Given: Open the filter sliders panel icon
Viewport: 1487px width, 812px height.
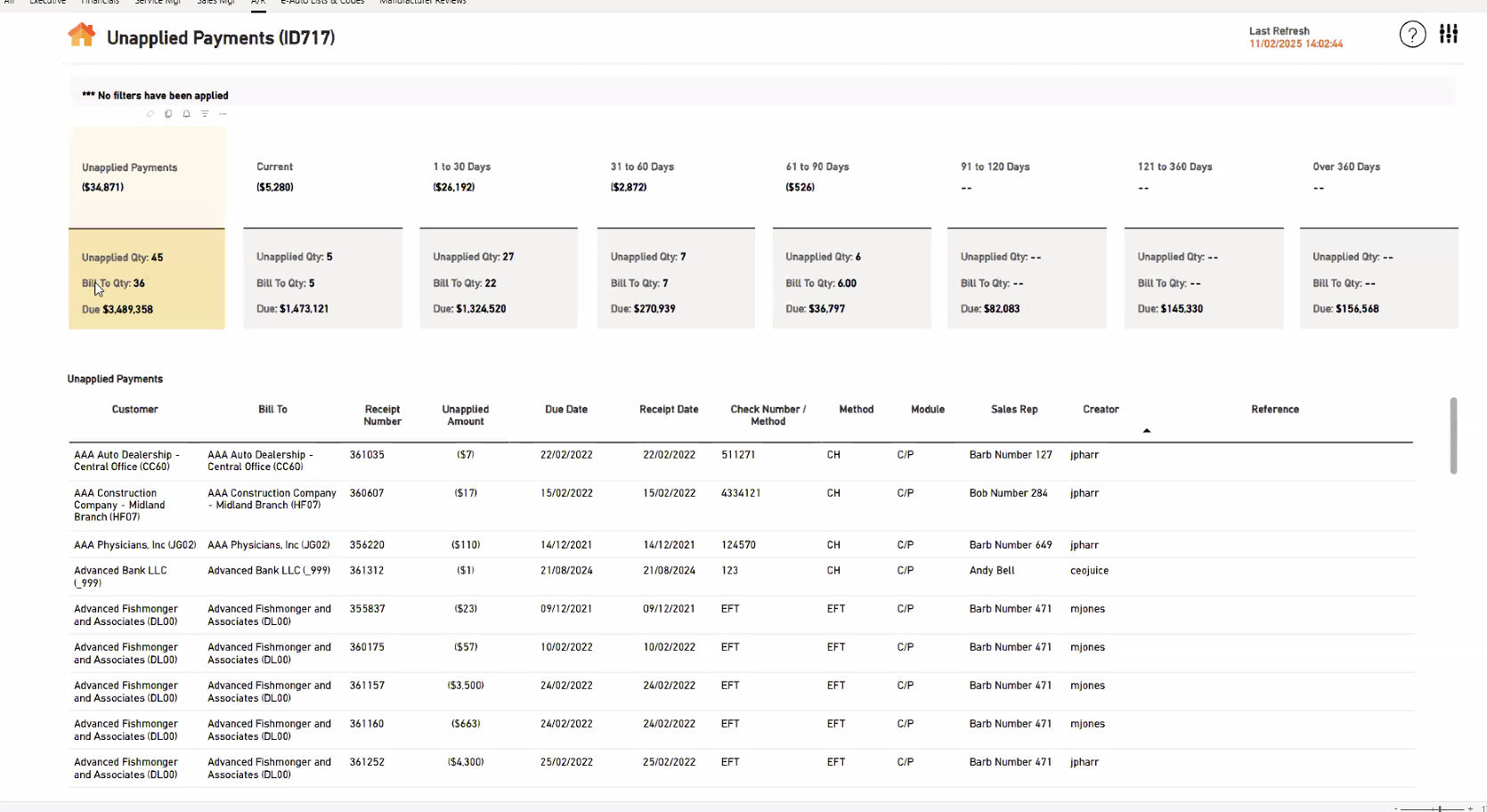Looking at the screenshot, I should coord(1449,34).
